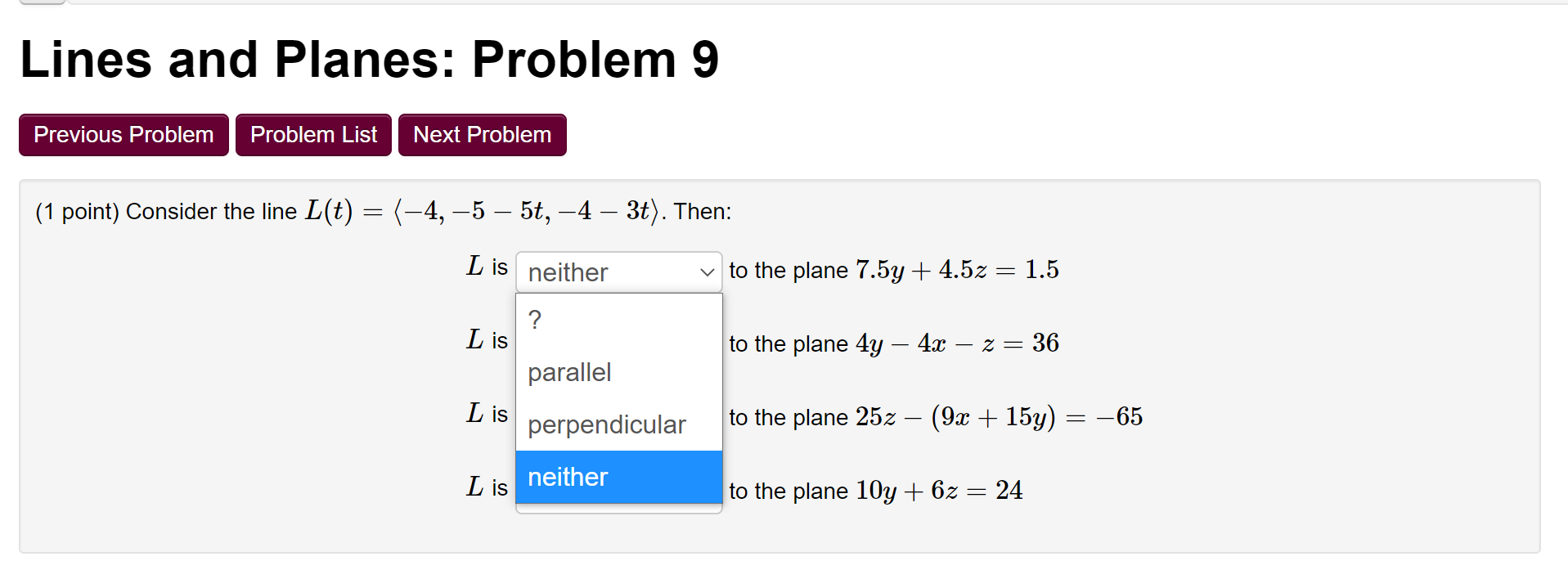
Task: Advance to the Next Problem
Action: 482,134
